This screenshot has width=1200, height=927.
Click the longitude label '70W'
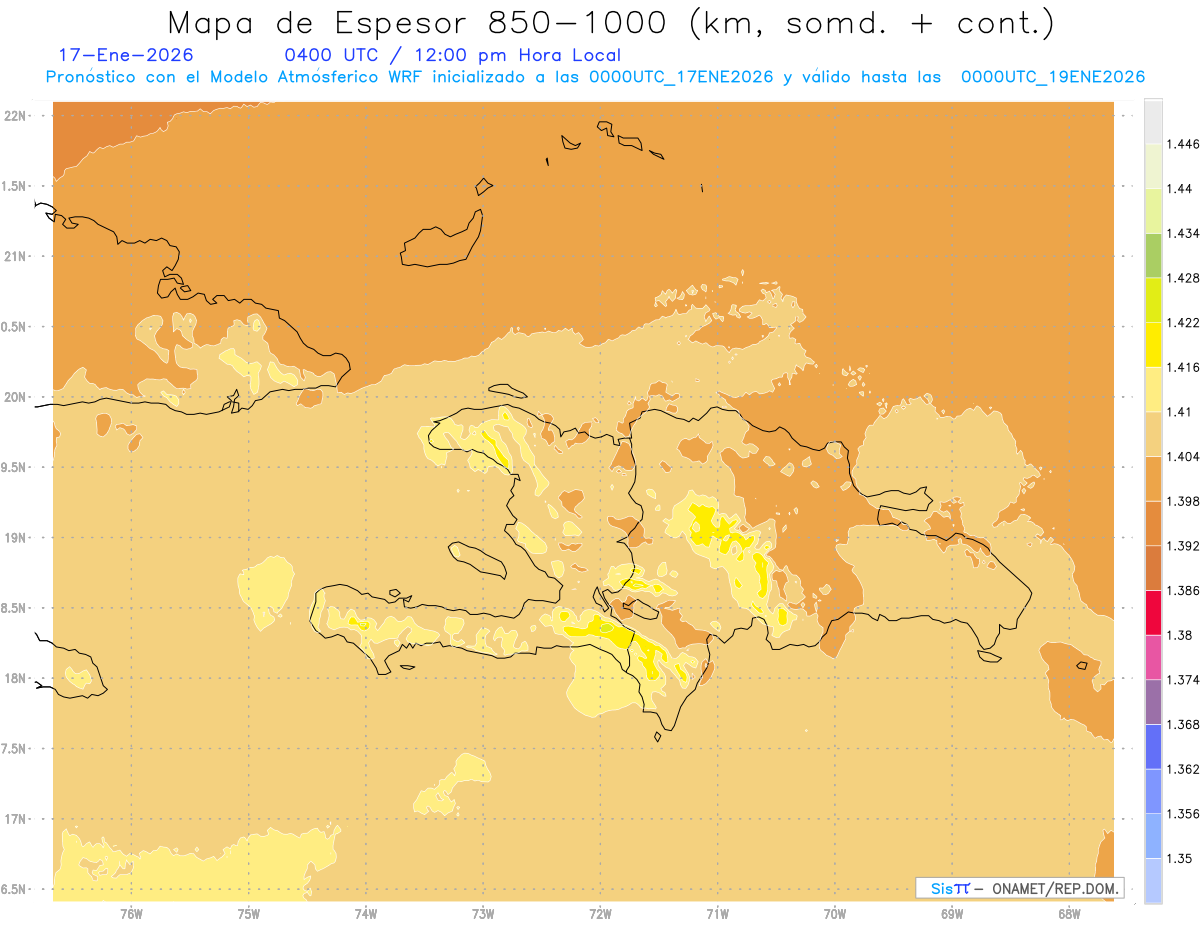[x=835, y=913]
